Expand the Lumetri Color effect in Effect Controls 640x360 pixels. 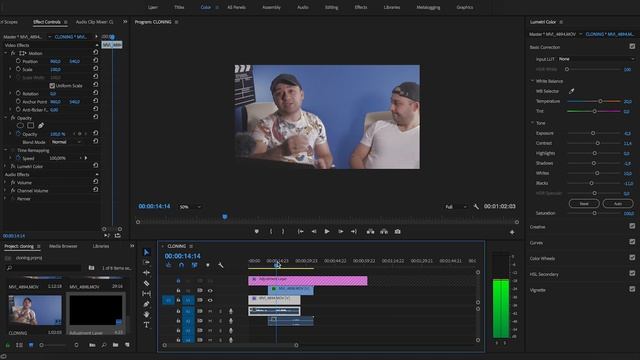tap(6, 167)
